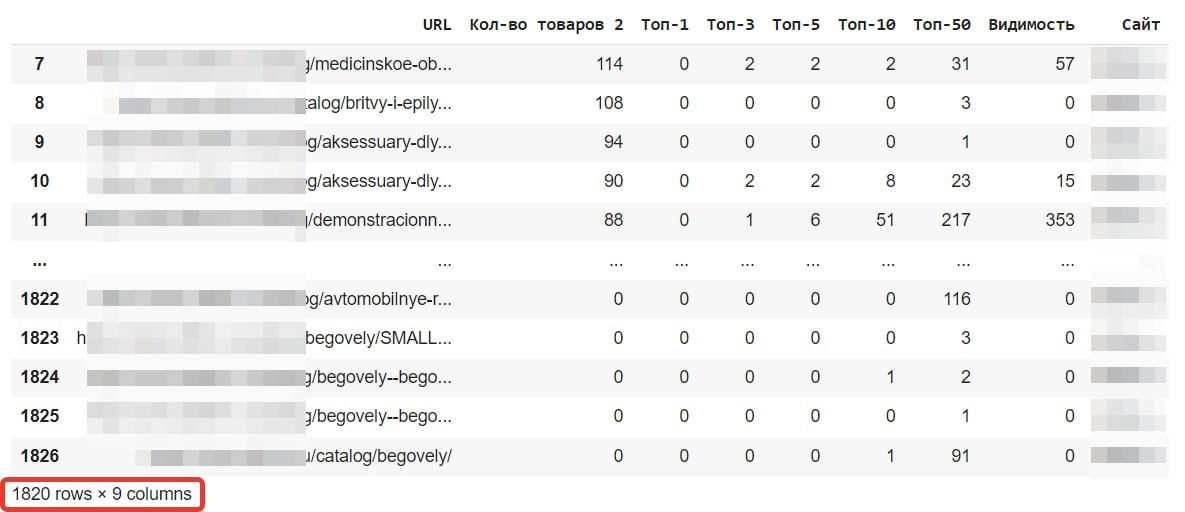The height and width of the screenshot is (512, 1185).
Task: Click row index 1822
Action: tap(39, 299)
